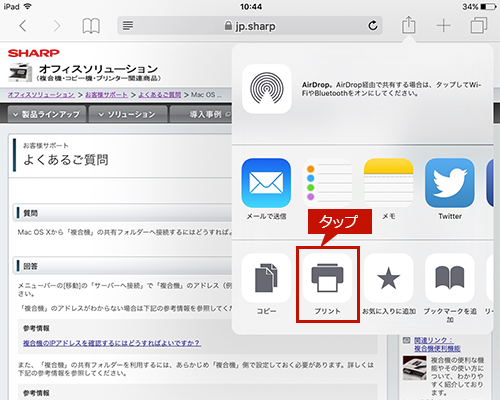Open 複合機のIPアドレスを確認する link
The height and width of the screenshot is (400, 500).
(x=112, y=343)
